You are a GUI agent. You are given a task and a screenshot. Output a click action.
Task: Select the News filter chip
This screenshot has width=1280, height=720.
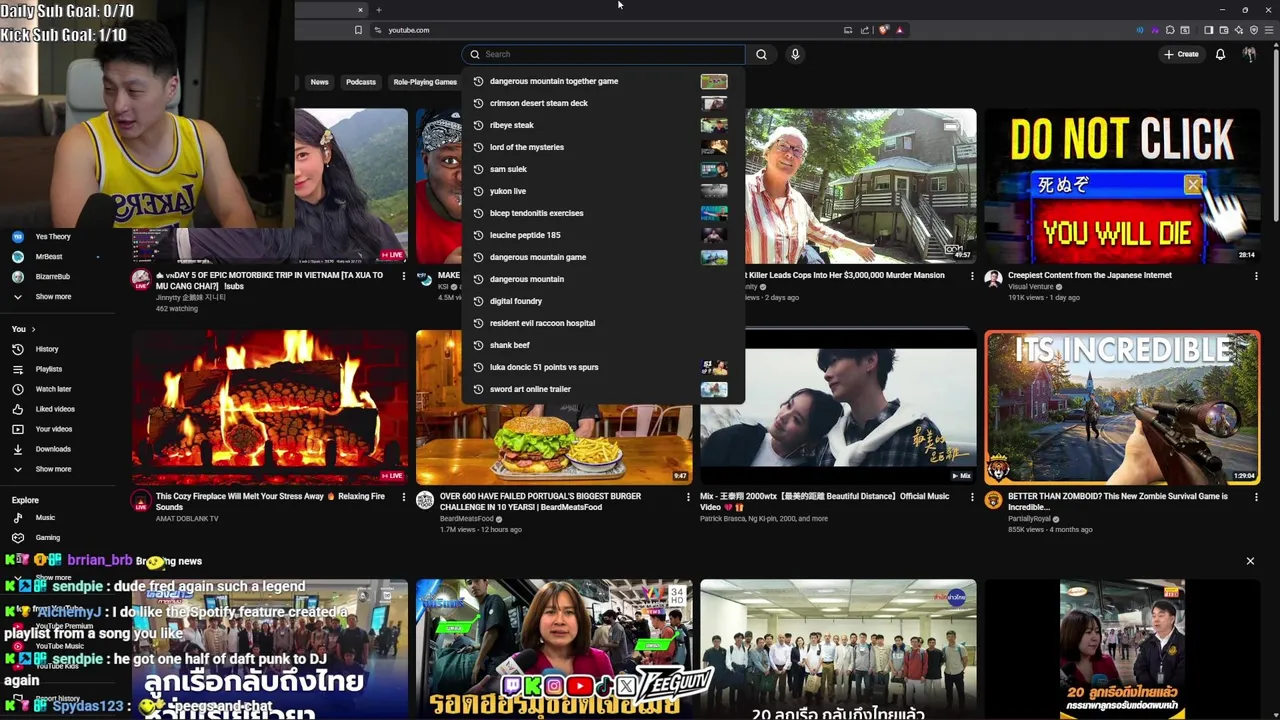(x=319, y=82)
